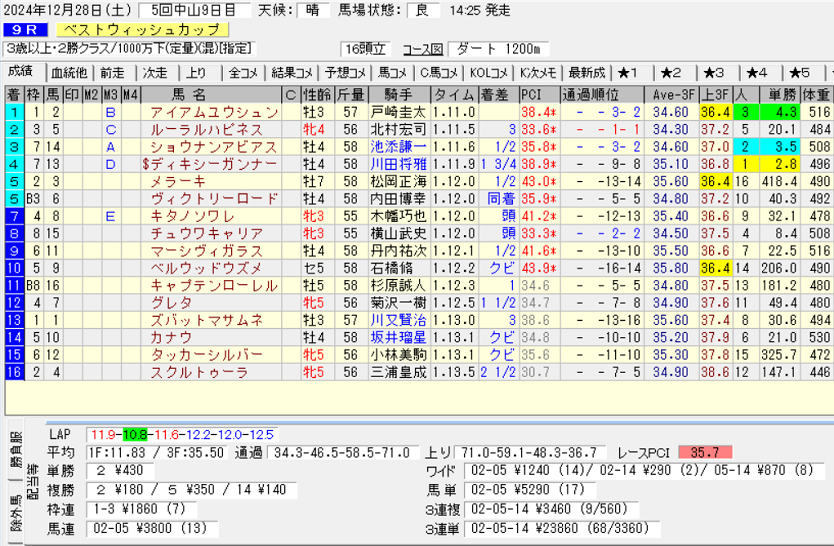Switch to the 最新成 tab

(x=586, y=72)
